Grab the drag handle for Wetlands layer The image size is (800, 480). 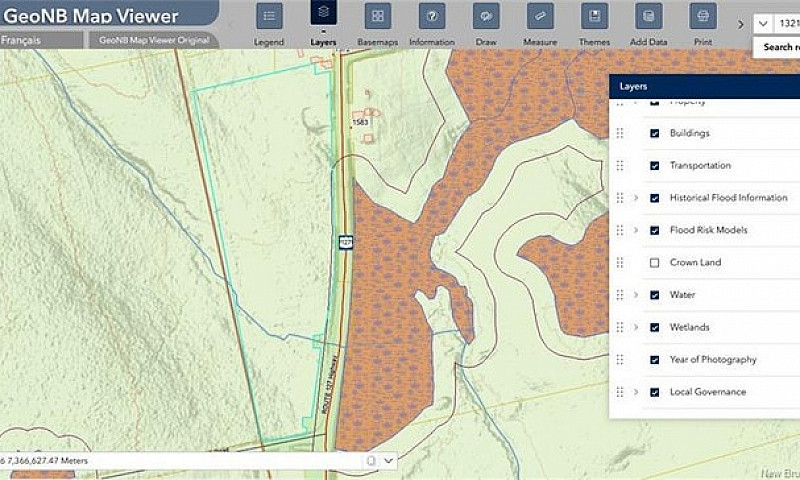tap(620, 327)
